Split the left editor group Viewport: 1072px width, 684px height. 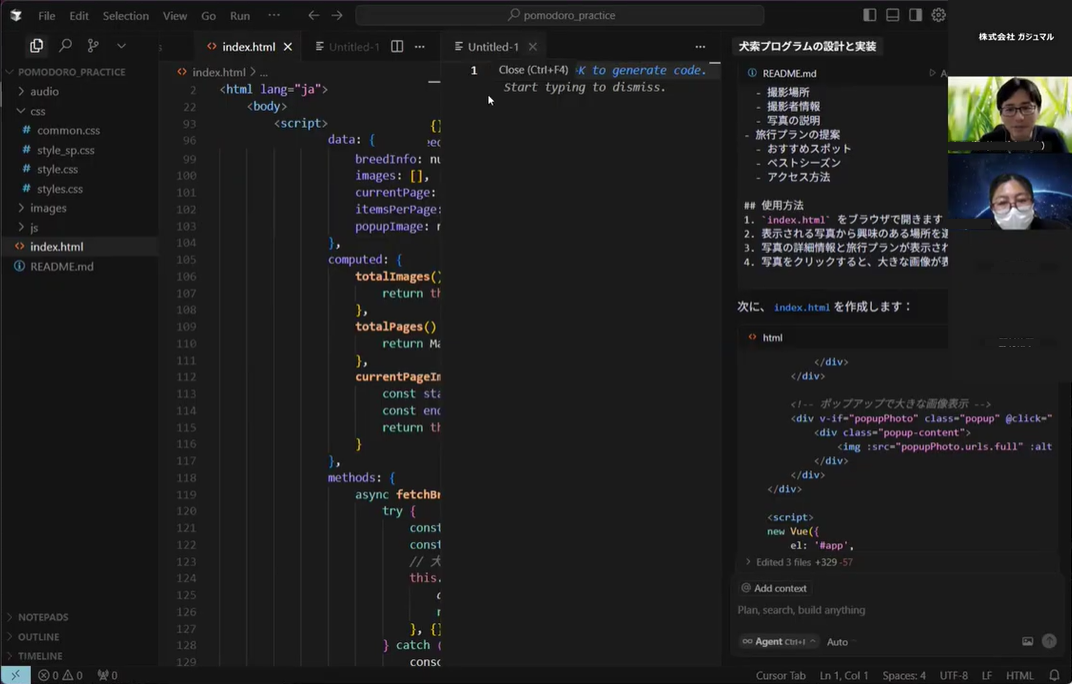pos(397,47)
